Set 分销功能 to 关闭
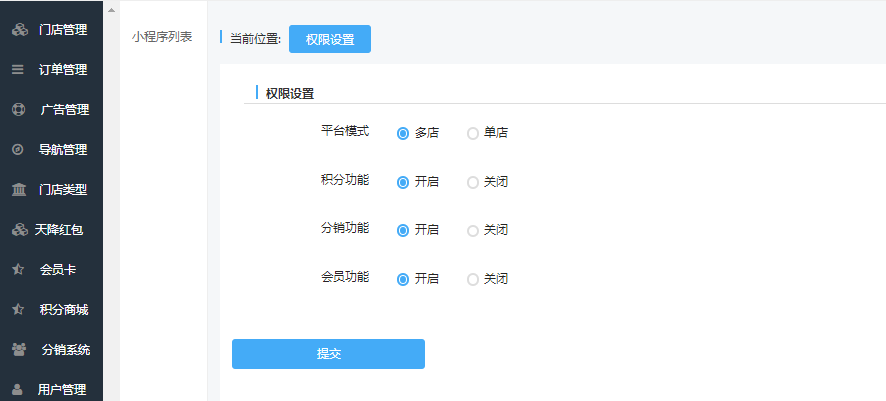Image resolution: width=886 pixels, height=401 pixels. click(473, 230)
